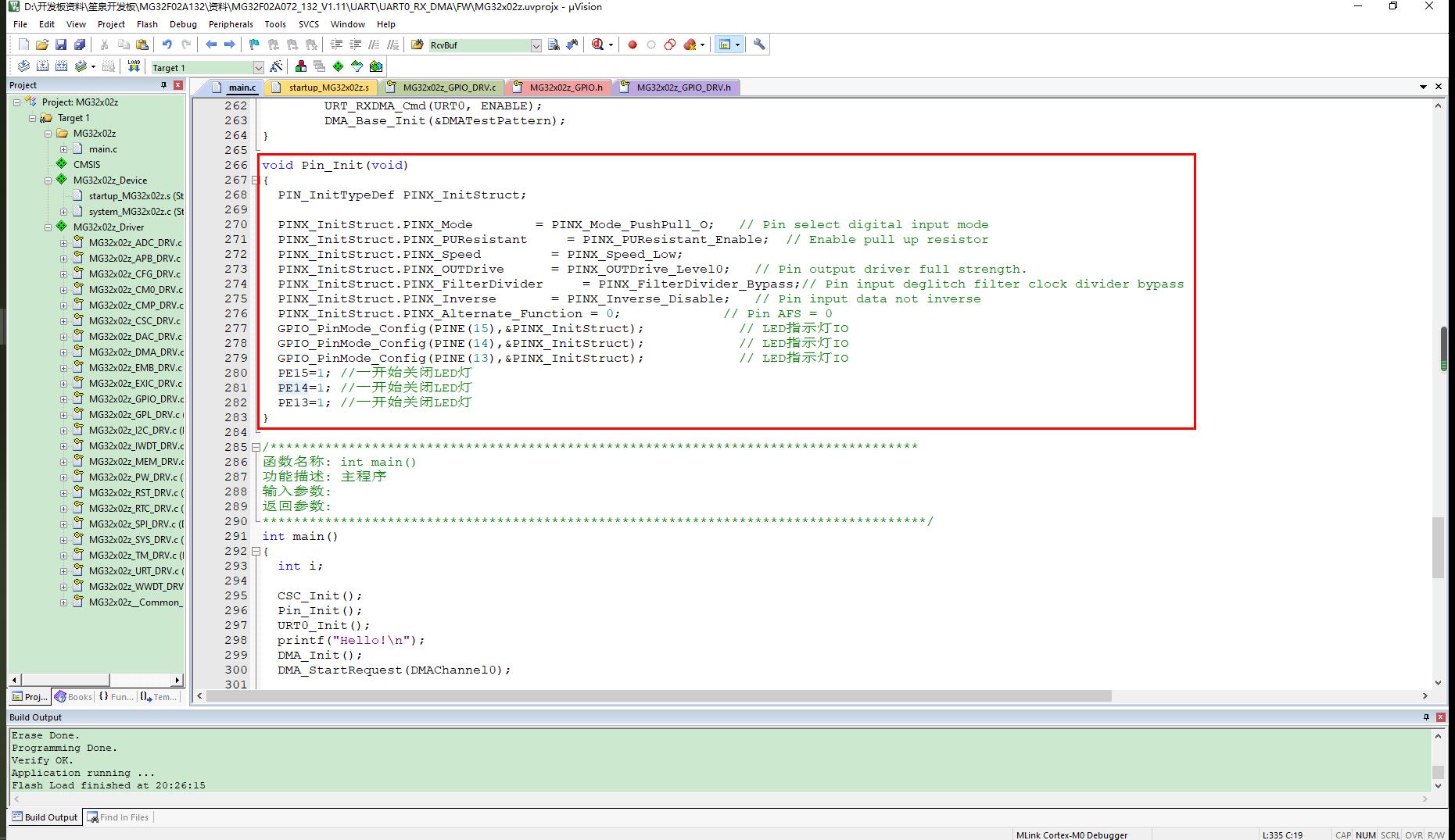Expand MG32x02z_ADC_DRV.c tree node
This screenshot has width=1455, height=840.
(63, 243)
